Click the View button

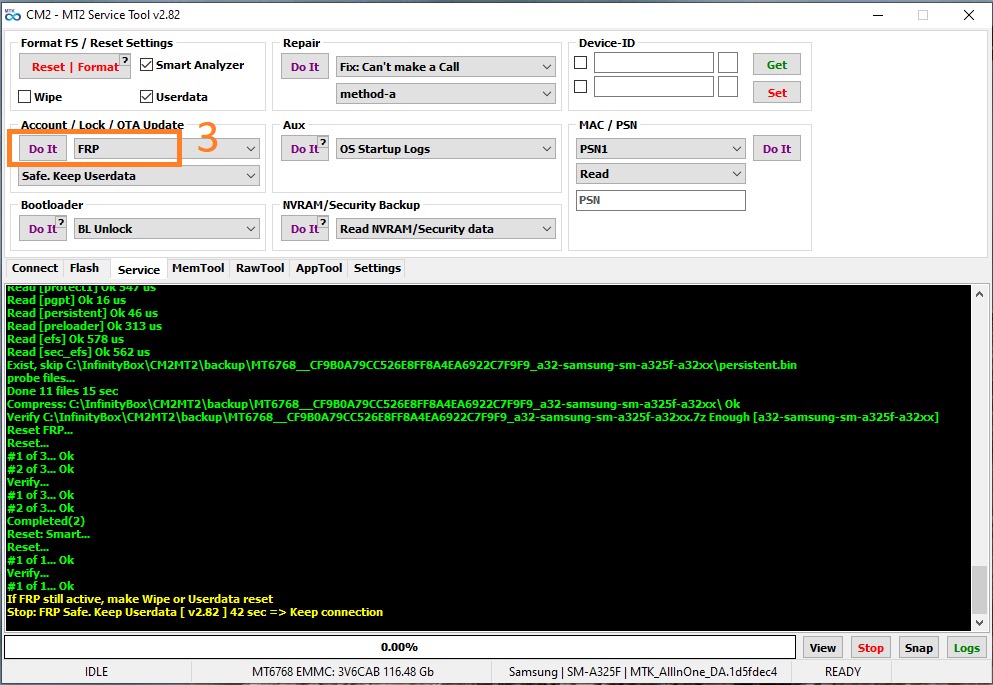(822, 648)
